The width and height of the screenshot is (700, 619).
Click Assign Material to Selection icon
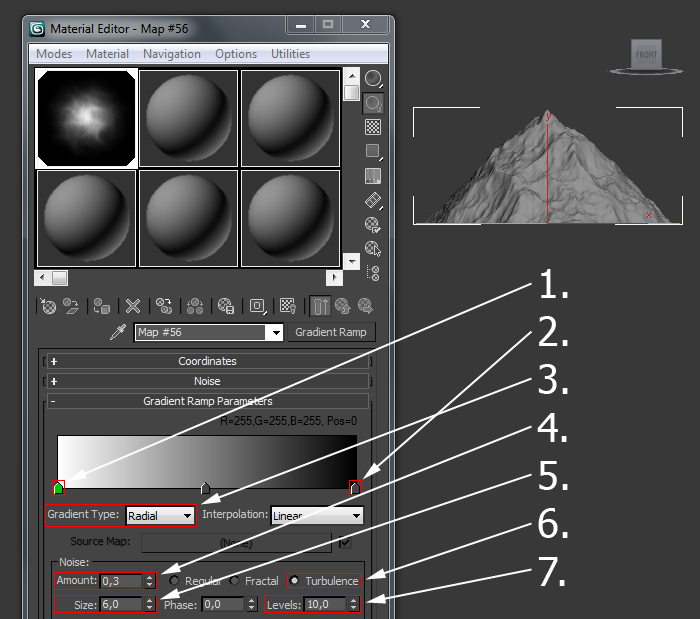tap(102, 307)
